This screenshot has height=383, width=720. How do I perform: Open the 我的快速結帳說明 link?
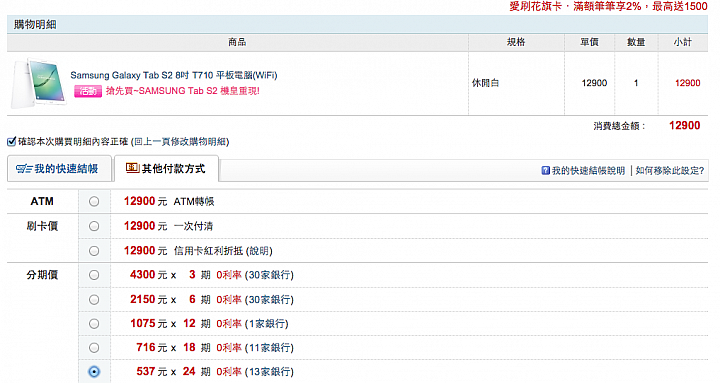[588, 171]
